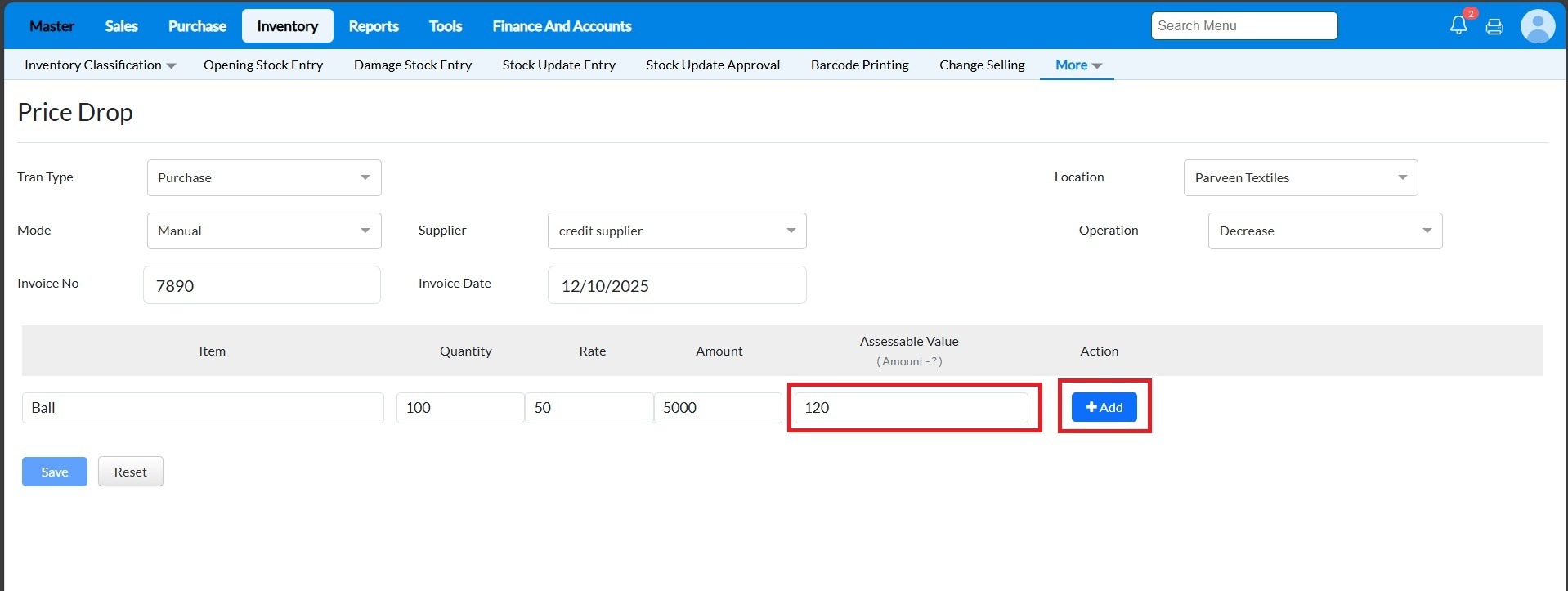Go to Barcode Printing tab

pos(859,65)
